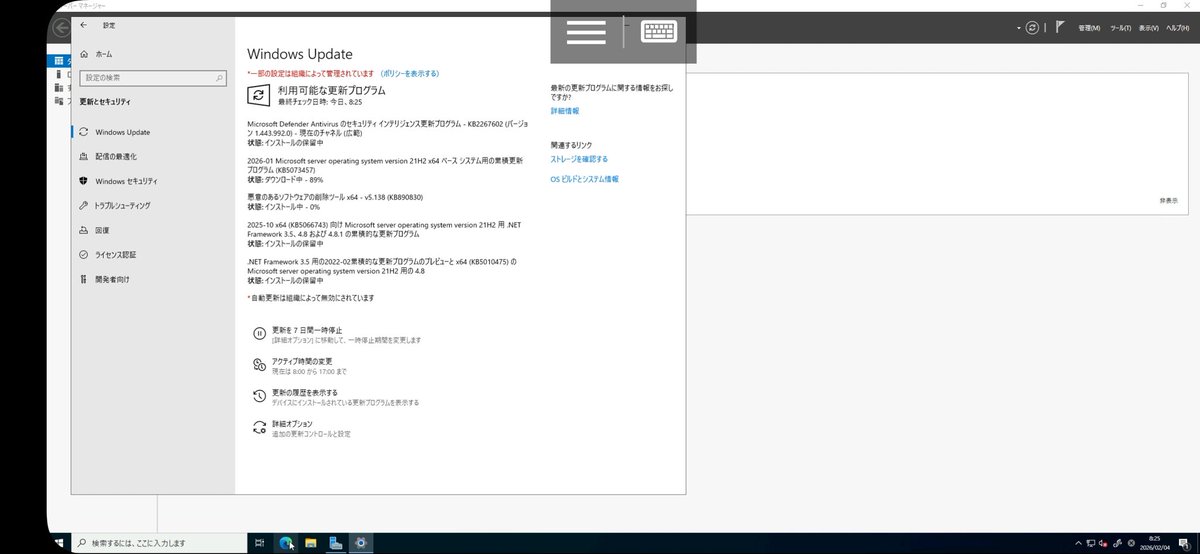The height and width of the screenshot is (554, 1200).
Task: Click taskbar search box 検索するには、ここに入力します
Action: point(159,543)
